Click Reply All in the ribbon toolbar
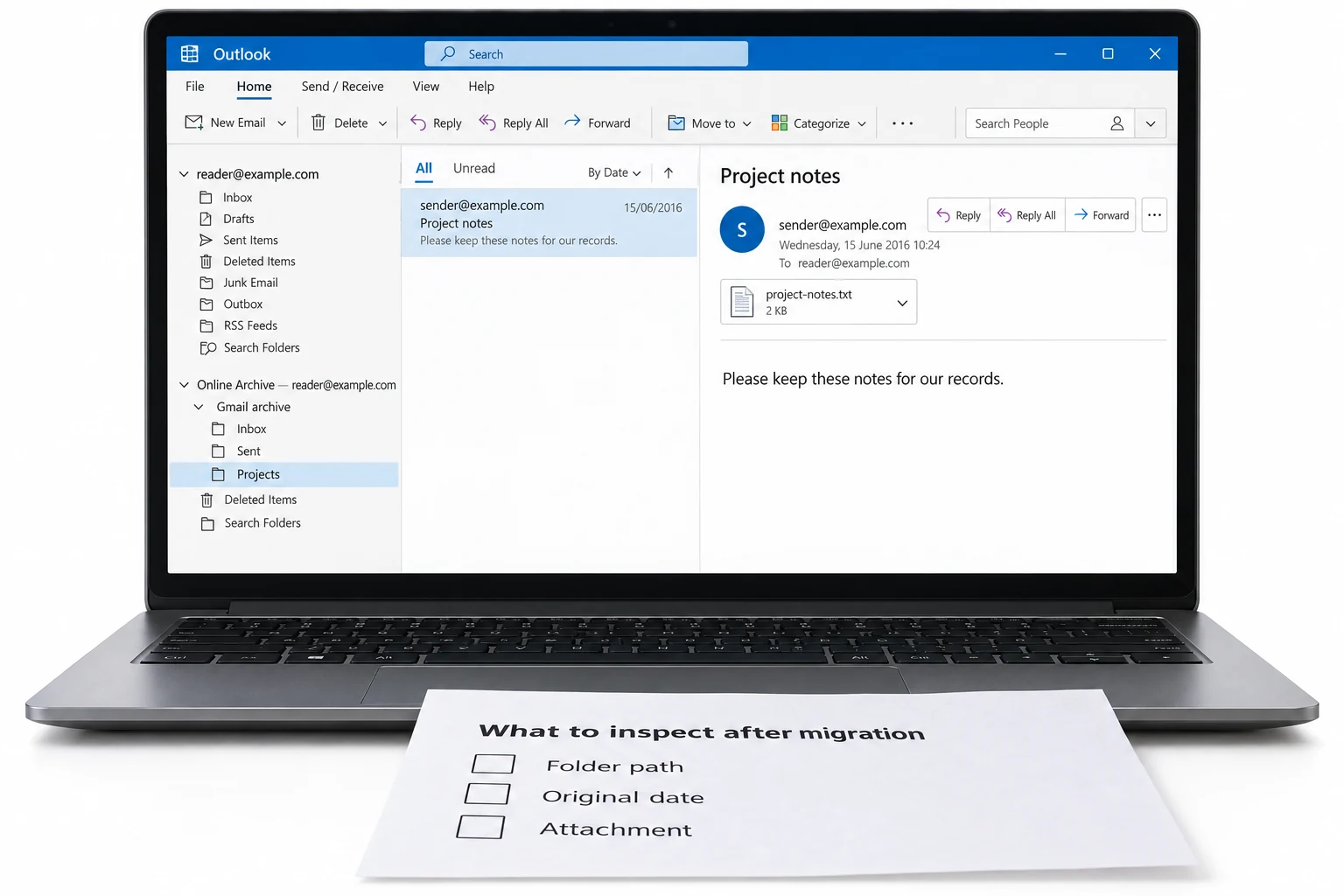1344x896 pixels. coord(514,122)
